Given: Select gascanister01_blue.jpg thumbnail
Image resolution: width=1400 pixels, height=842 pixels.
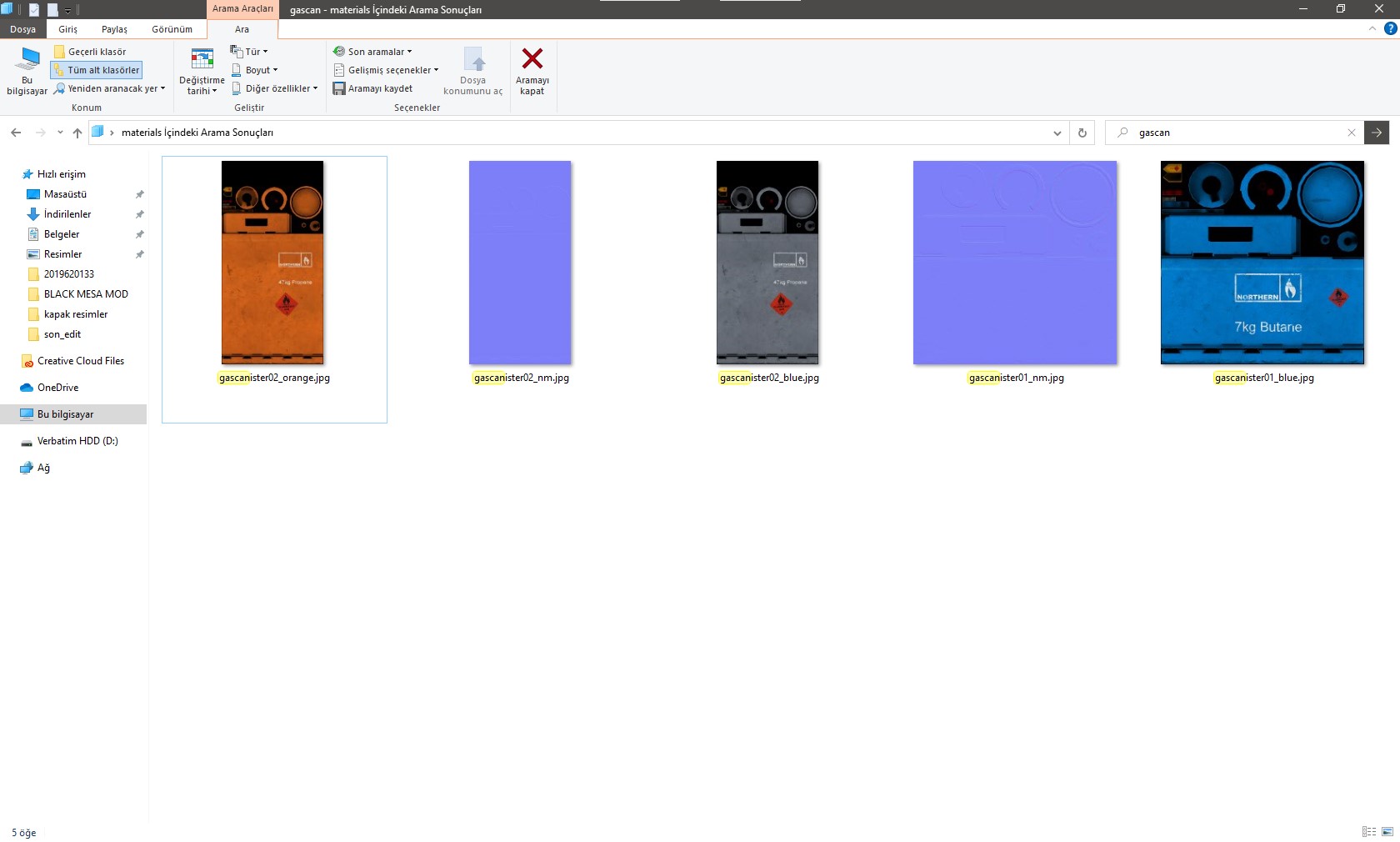Looking at the screenshot, I should (x=1262, y=263).
